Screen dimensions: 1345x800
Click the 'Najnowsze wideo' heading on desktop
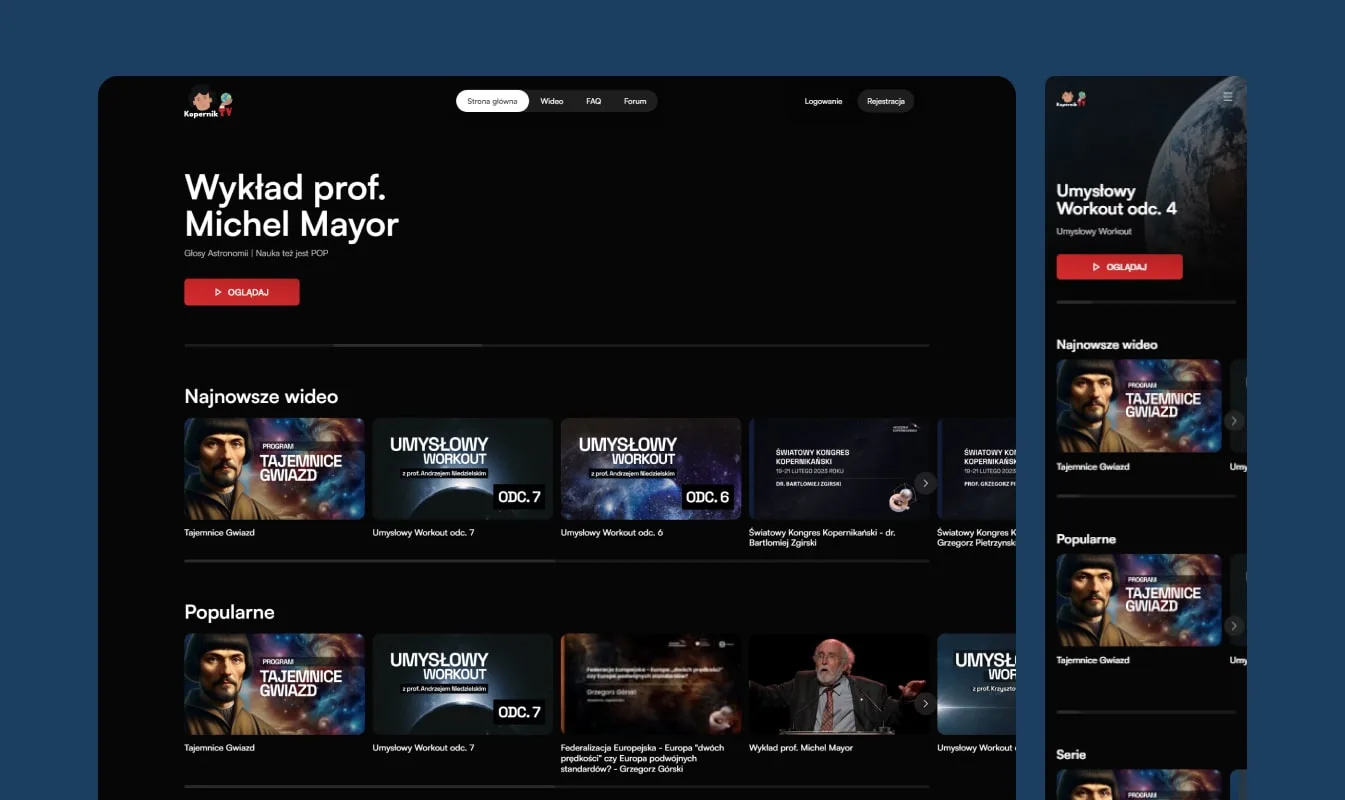(x=261, y=397)
